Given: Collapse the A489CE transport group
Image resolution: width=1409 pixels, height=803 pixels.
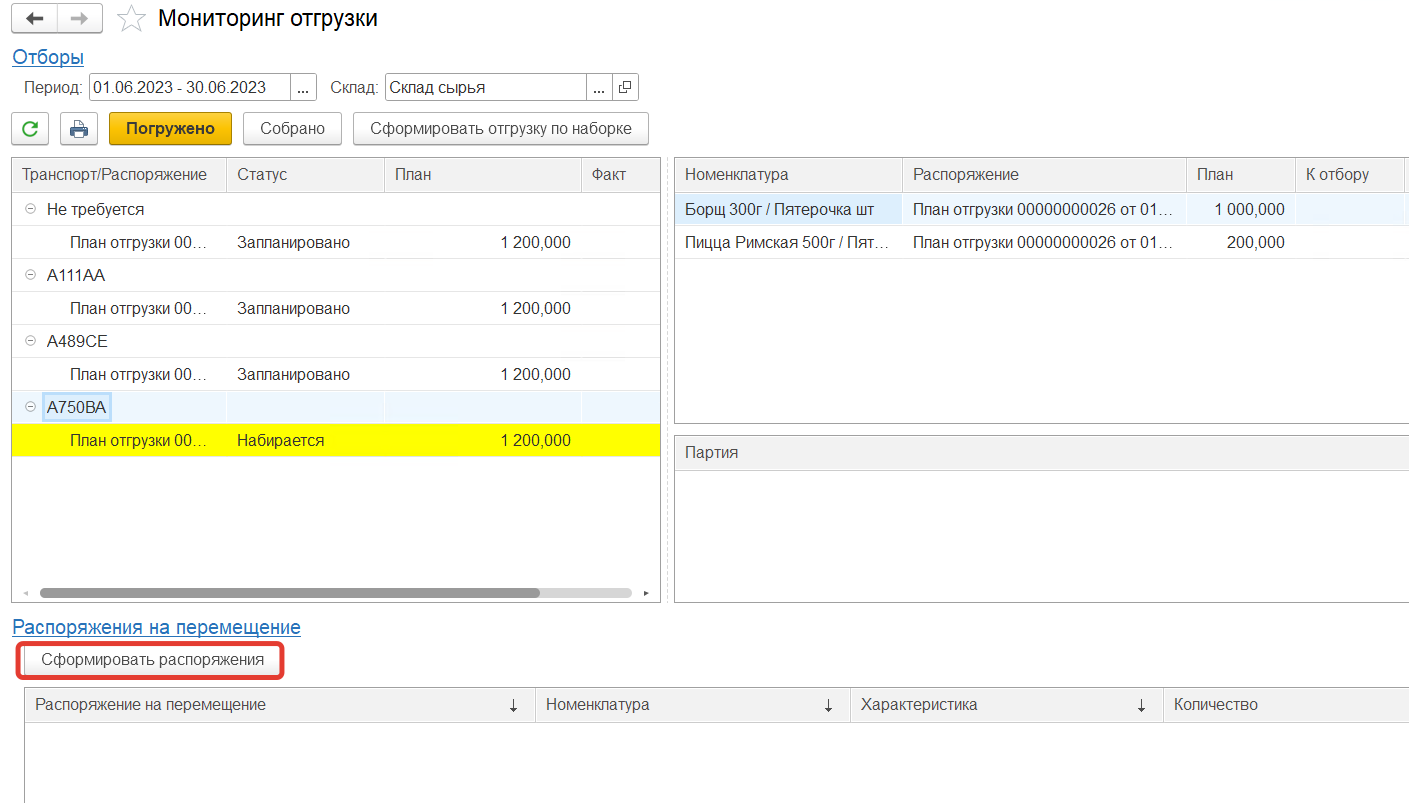Looking at the screenshot, I should tap(30, 342).
